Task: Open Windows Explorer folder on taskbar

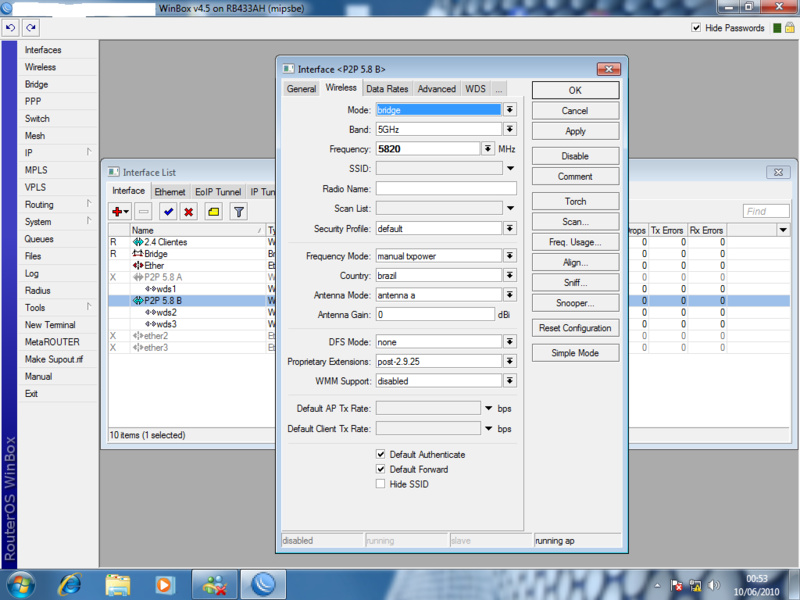Action: [x=118, y=585]
